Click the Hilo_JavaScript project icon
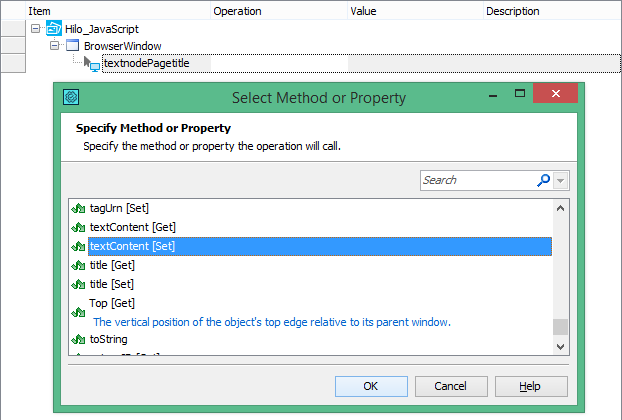622x420 pixels. [x=54, y=29]
